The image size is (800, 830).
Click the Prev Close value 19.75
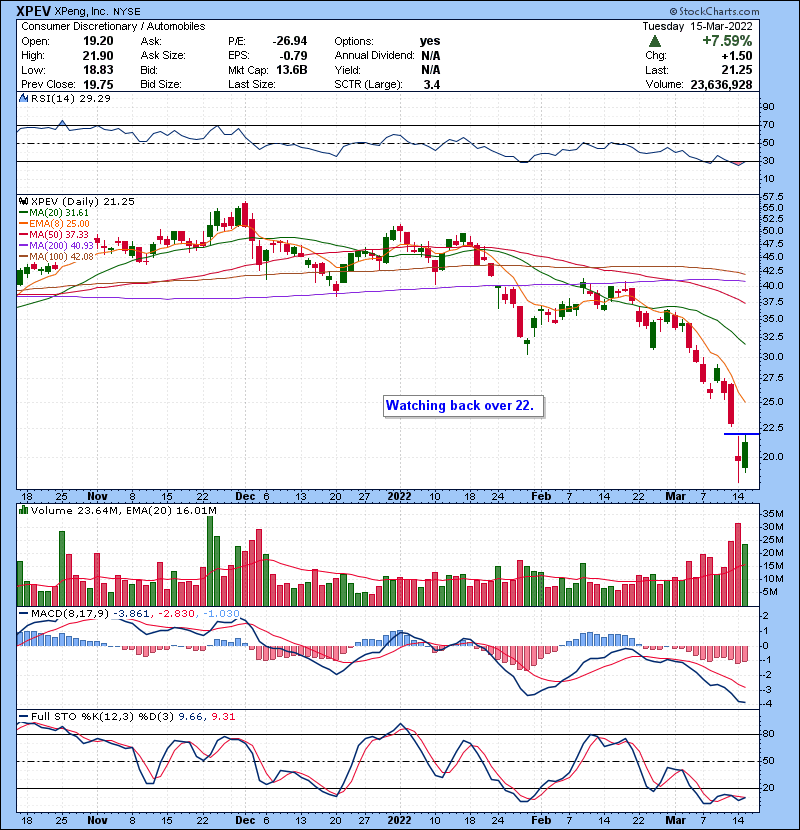click(x=98, y=85)
